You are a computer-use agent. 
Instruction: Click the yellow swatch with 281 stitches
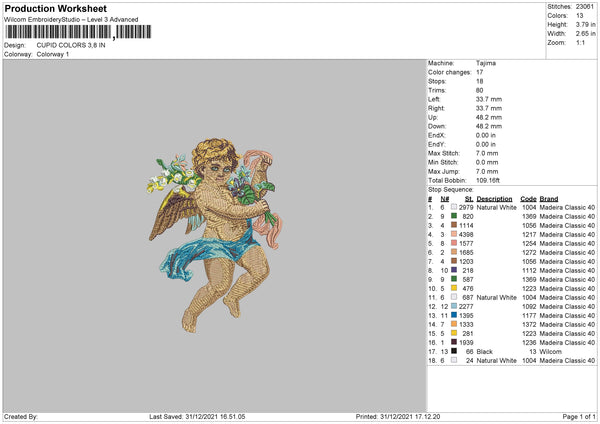pos(454,333)
